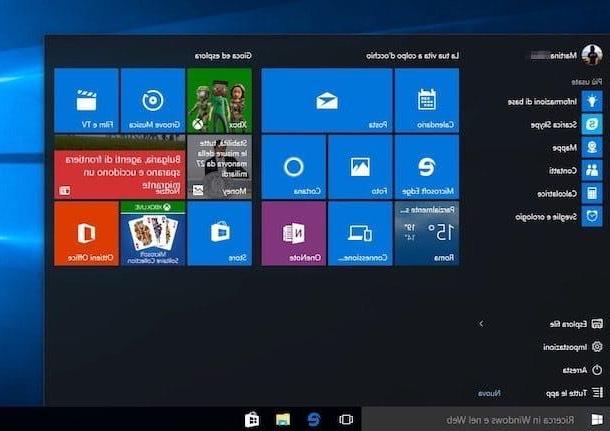Launch the OneNote tile
This screenshot has width=610, height=431.
(x=294, y=233)
